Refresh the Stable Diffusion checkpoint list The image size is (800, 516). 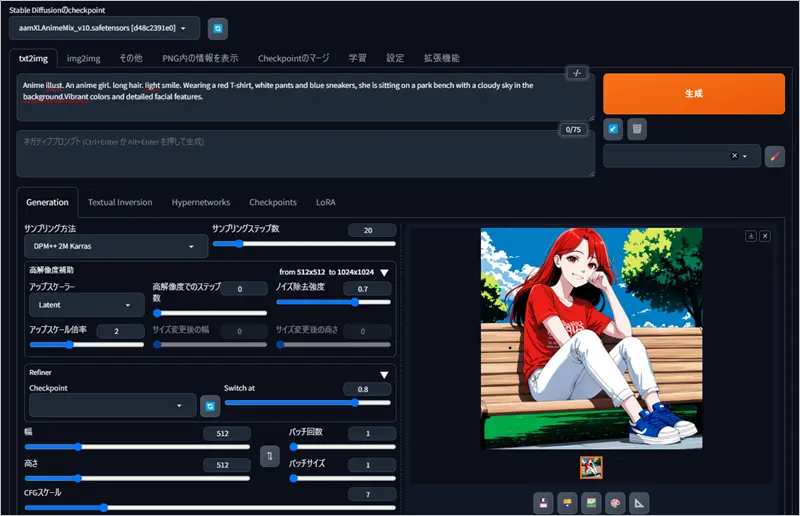coord(218,28)
